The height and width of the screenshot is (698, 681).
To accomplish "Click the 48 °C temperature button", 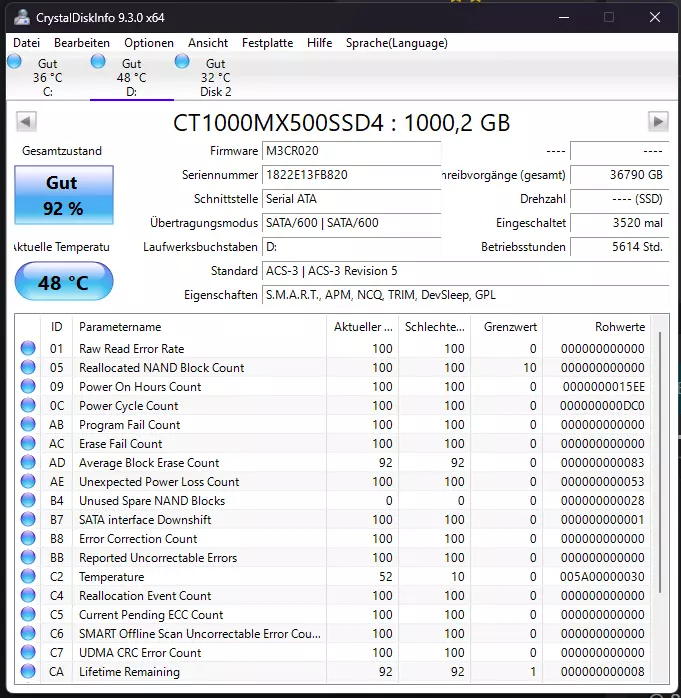I will coord(64,282).
